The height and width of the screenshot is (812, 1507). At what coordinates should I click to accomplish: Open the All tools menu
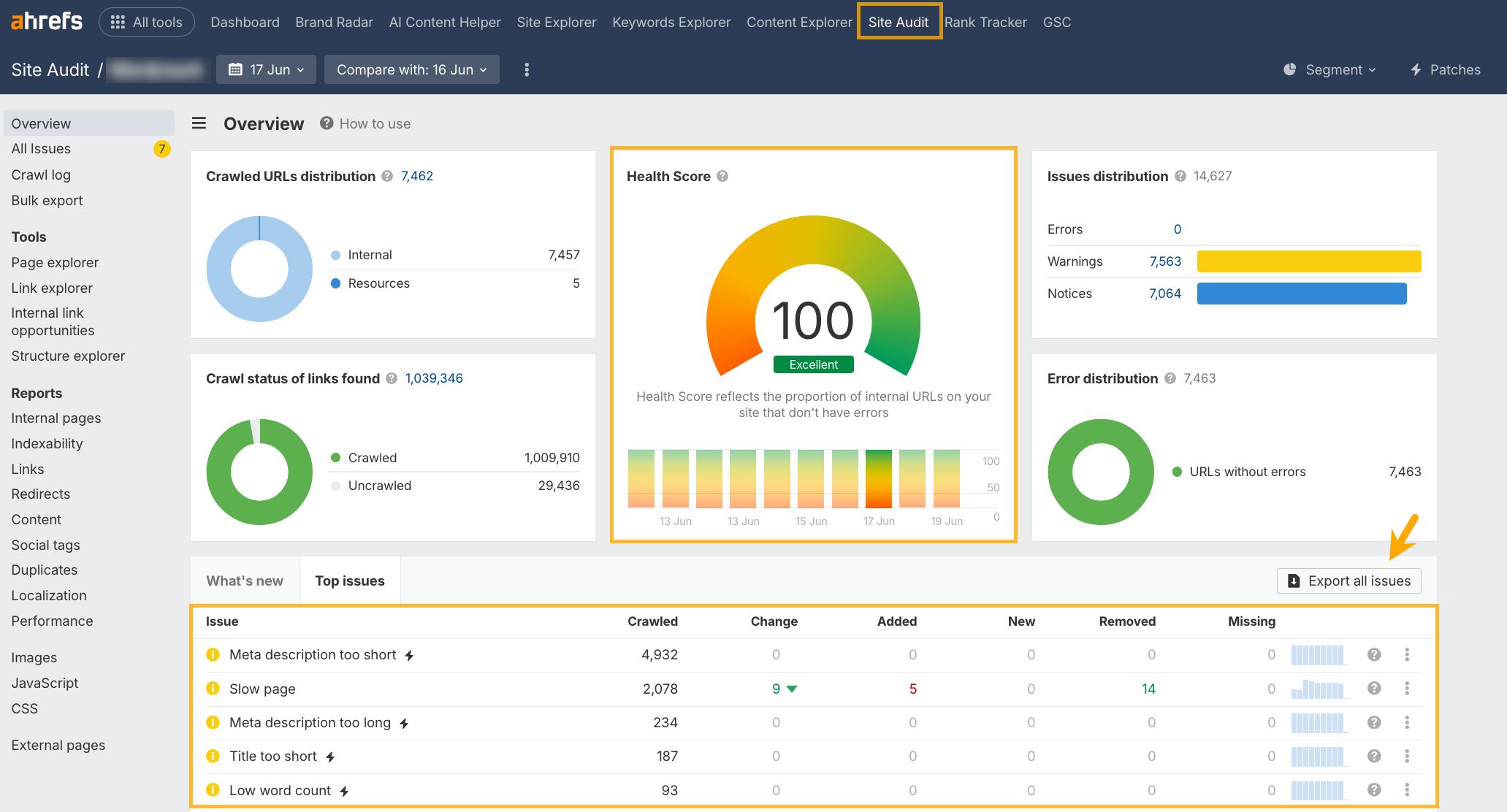coord(146,22)
